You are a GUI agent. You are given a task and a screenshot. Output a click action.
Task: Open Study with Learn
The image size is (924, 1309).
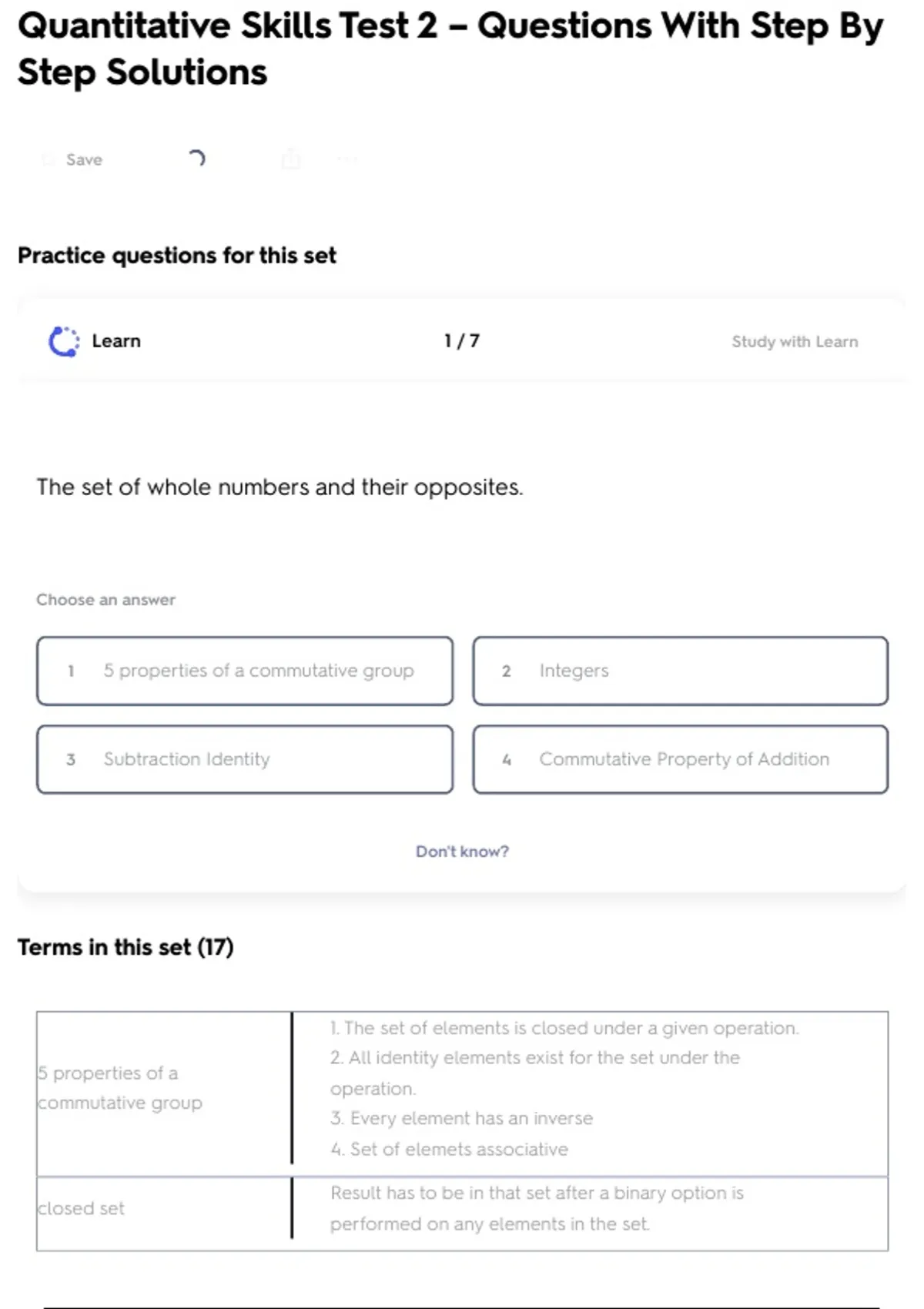[794, 341]
